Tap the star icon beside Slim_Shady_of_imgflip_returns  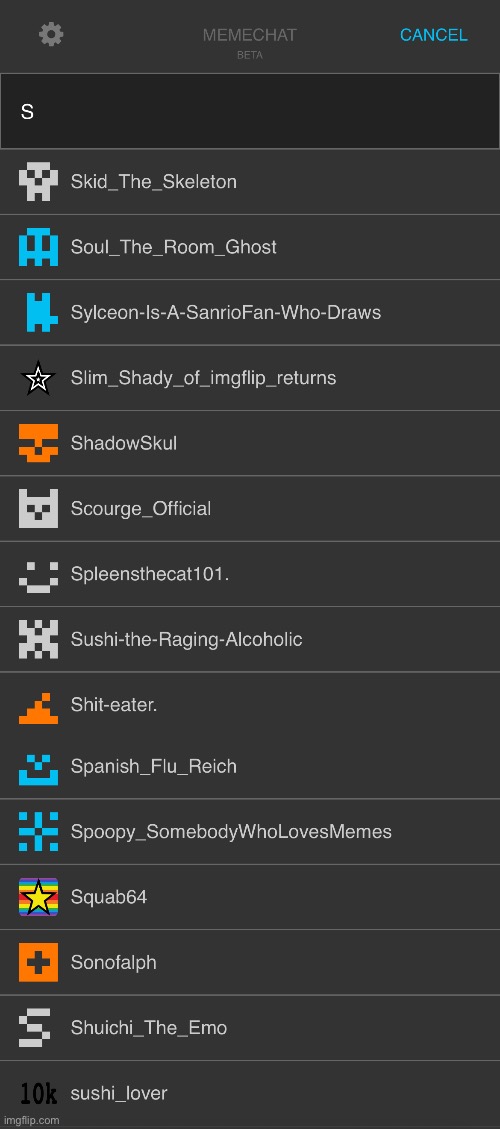38,378
